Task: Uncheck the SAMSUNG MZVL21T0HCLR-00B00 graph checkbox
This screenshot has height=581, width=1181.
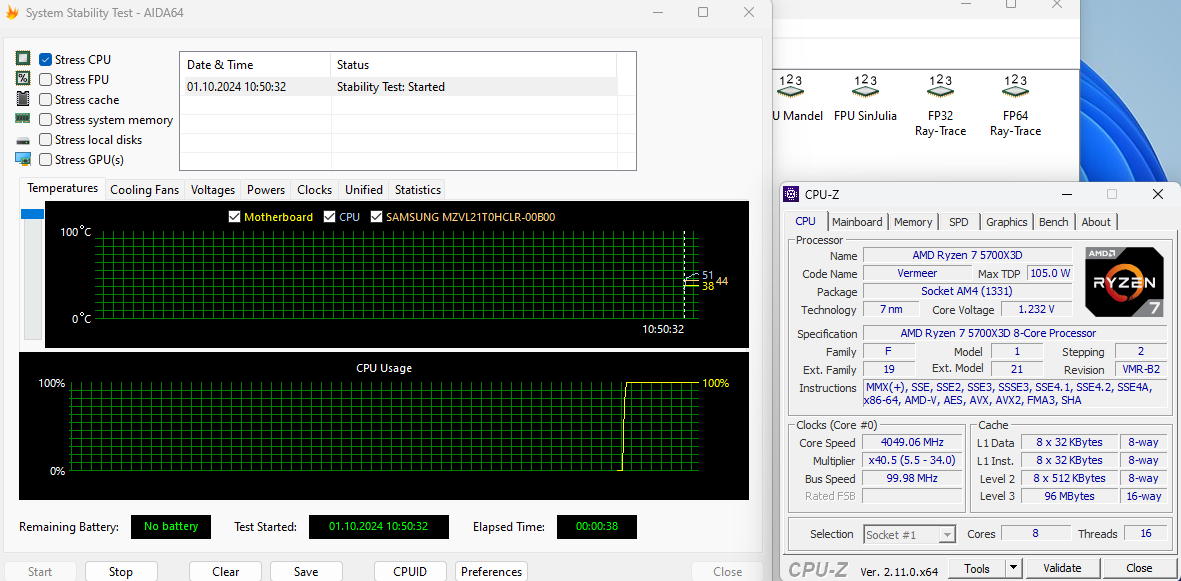Action: point(376,216)
